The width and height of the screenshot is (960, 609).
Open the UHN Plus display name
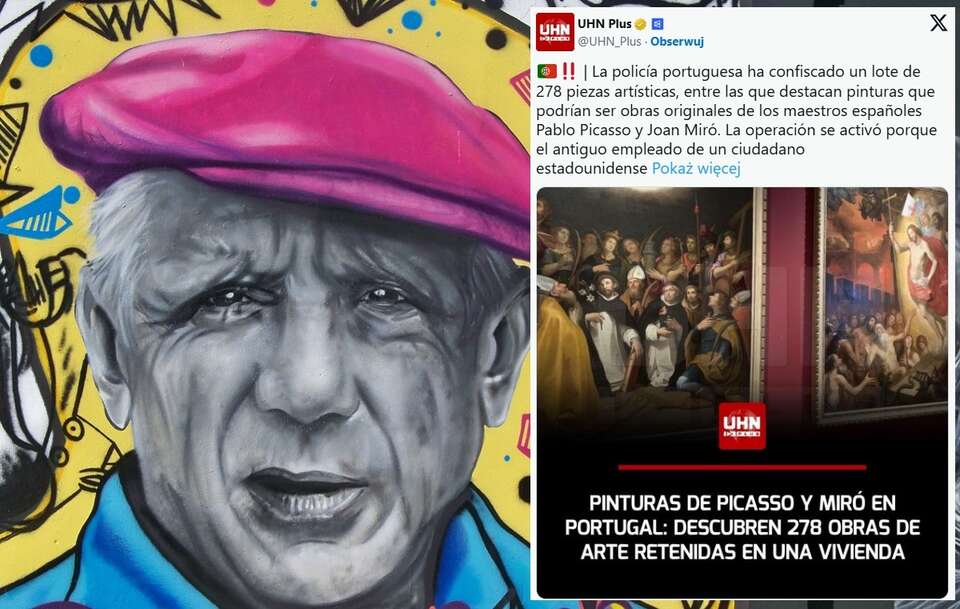click(x=604, y=24)
